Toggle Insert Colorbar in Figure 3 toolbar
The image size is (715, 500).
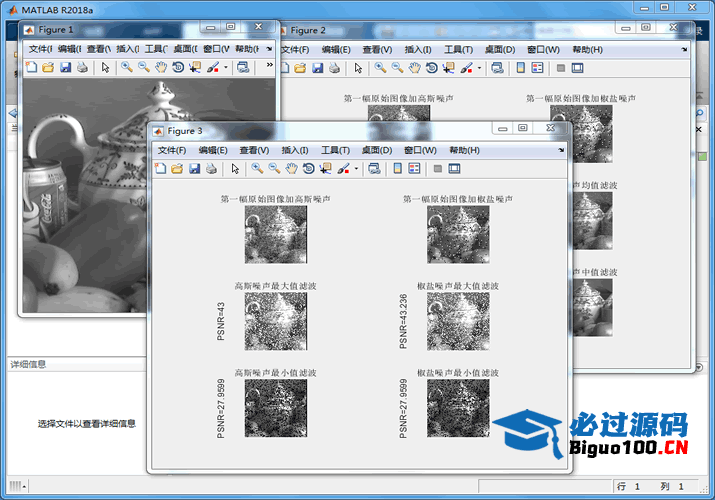398,169
